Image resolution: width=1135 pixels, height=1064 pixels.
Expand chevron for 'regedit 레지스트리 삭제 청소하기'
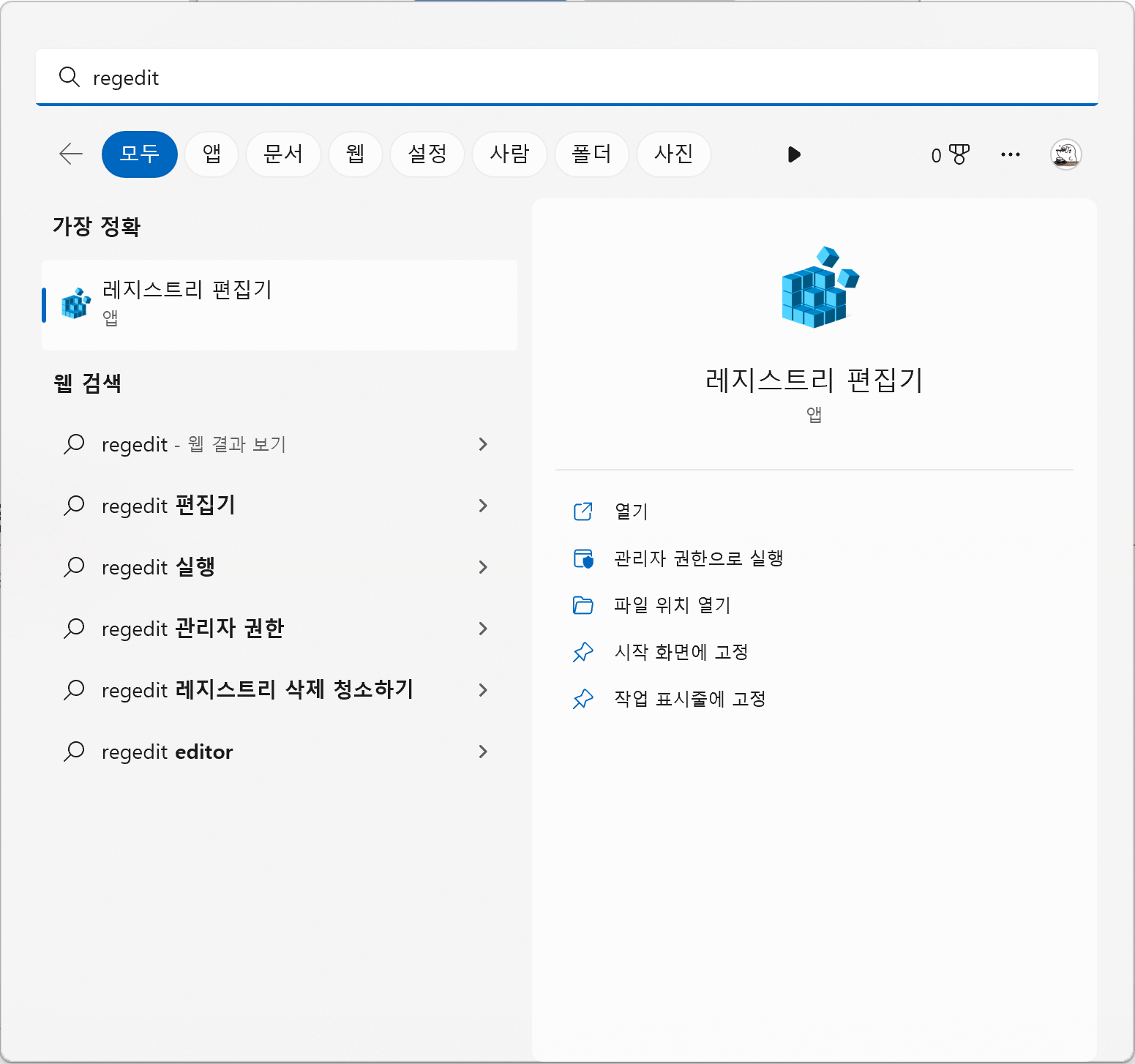click(x=483, y=690)
